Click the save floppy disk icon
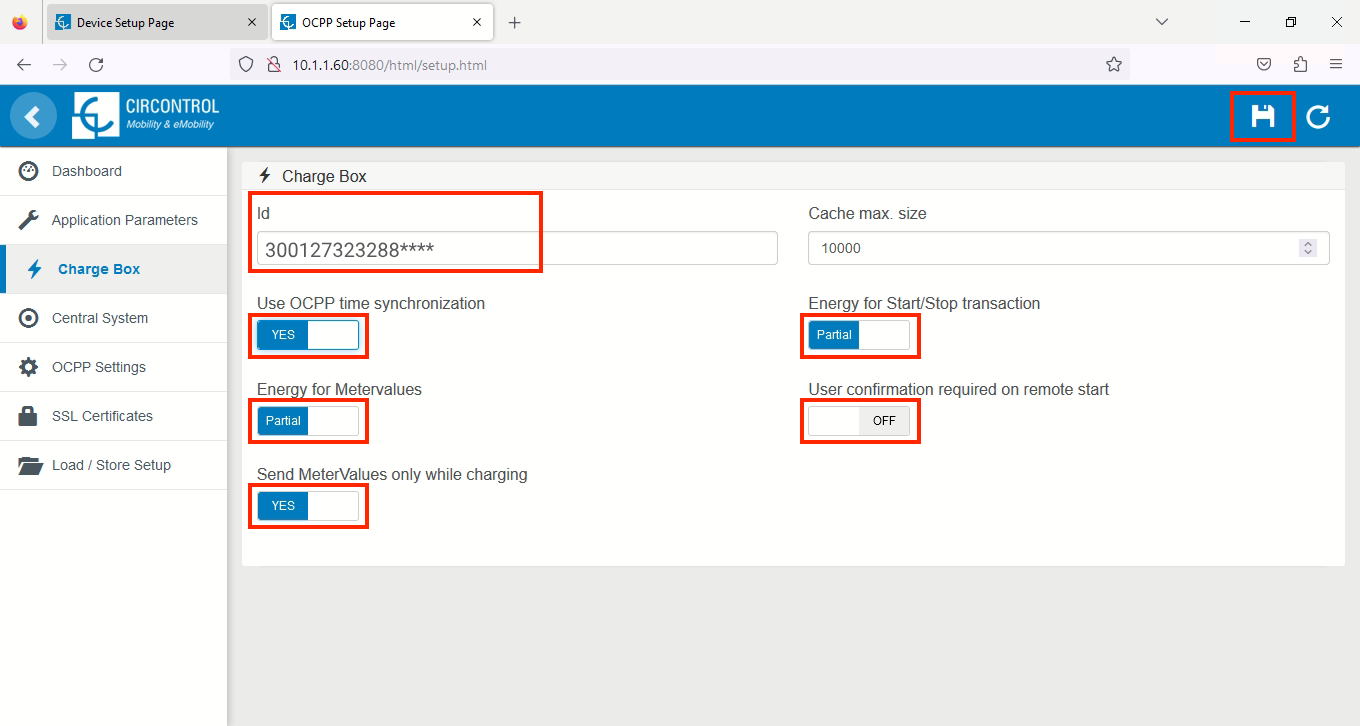This screenshot has height=726, width=1360. 1262,116
